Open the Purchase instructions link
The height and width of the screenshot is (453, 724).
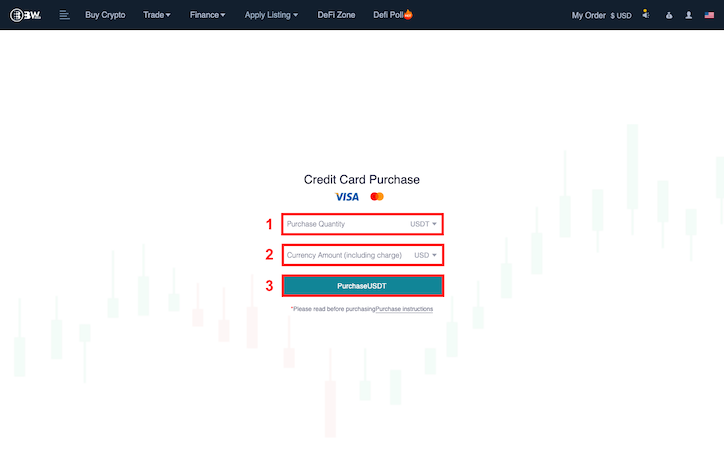pos(404,309)
